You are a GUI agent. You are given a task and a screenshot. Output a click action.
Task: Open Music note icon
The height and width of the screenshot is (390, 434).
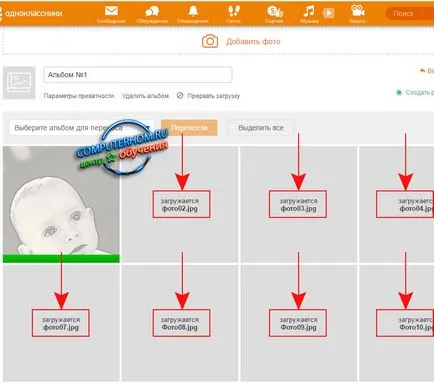point(309,12)
